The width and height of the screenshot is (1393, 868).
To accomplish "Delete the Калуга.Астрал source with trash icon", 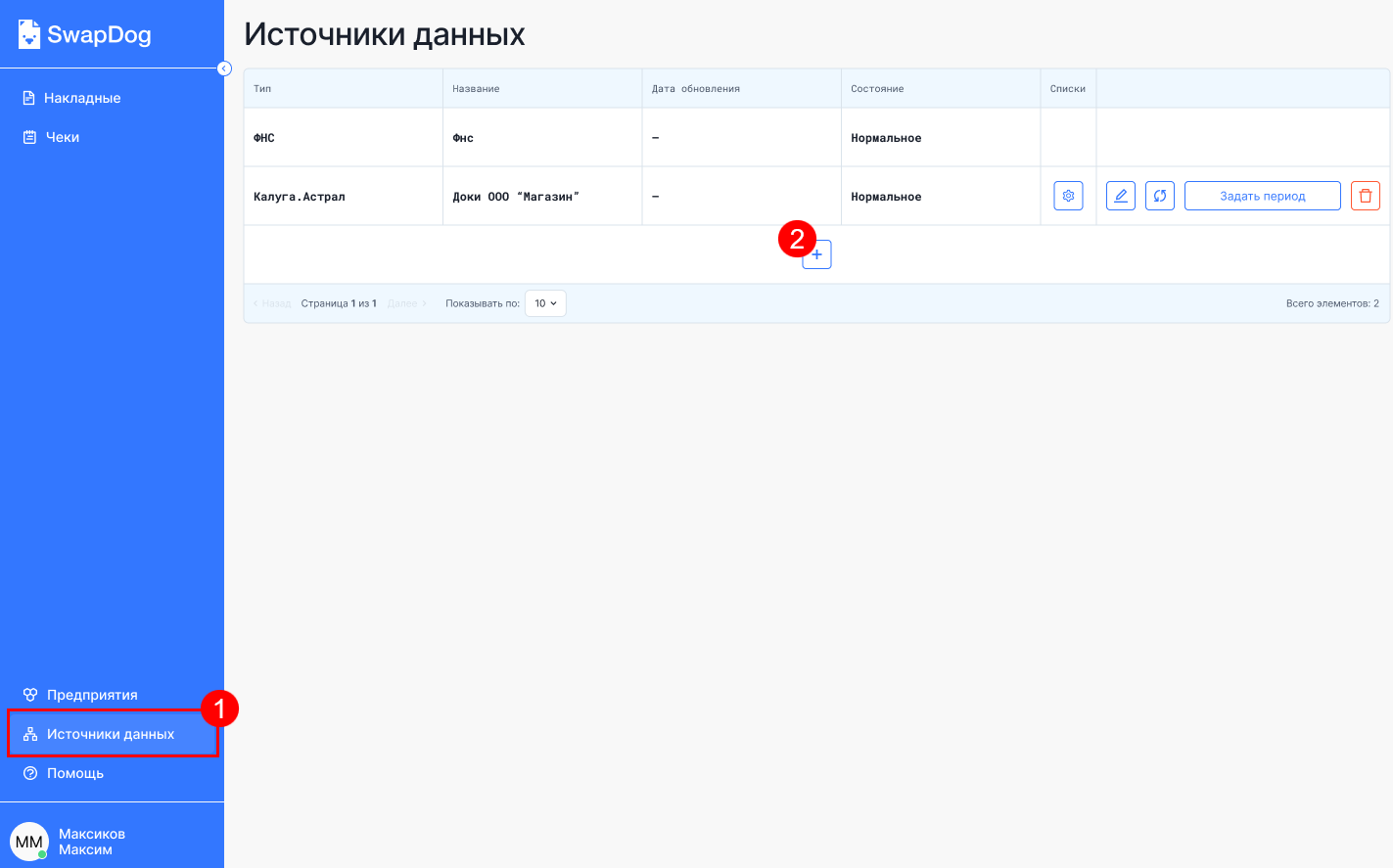I will click(1365, 196).
